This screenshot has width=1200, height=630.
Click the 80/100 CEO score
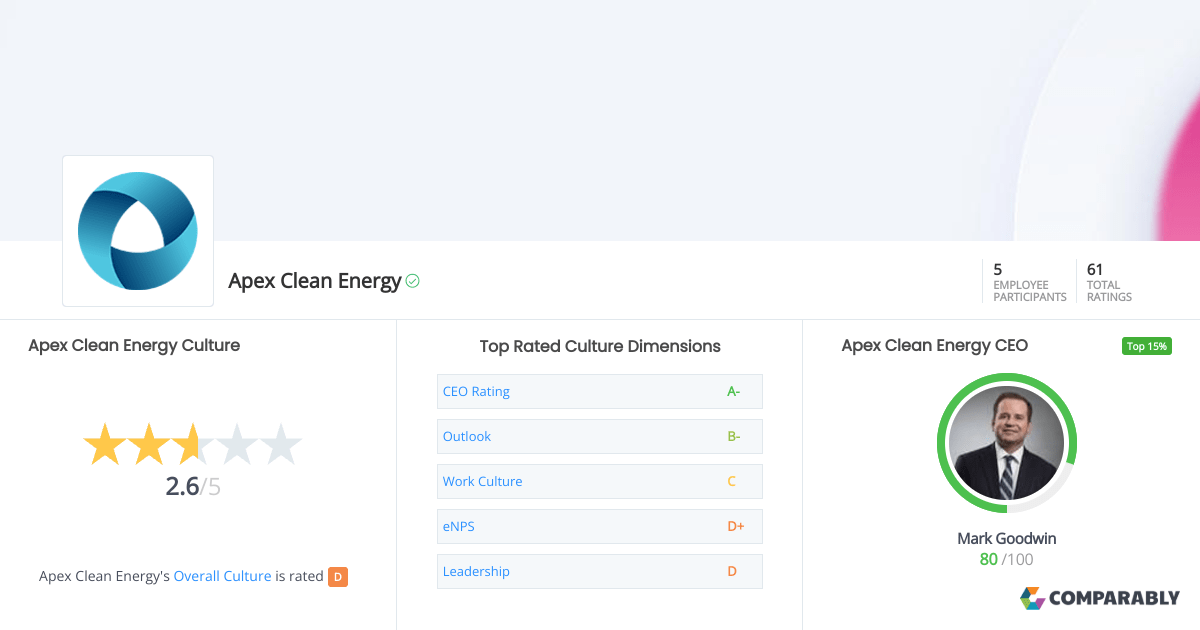click(x=1006, y=559)
